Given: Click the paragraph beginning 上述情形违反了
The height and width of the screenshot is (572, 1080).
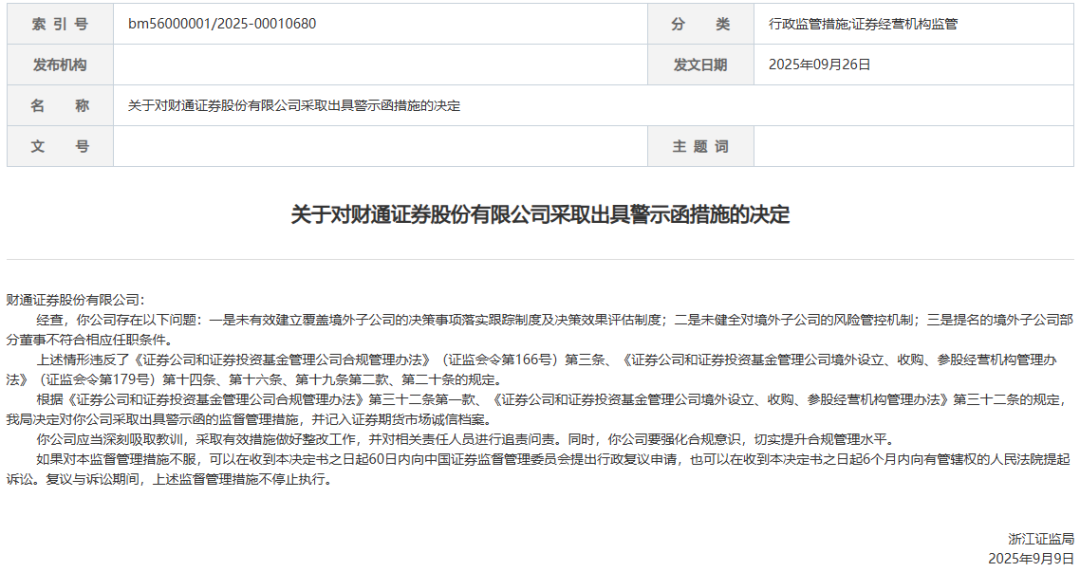Looking at the screenshot, I should pyautogui.click(x=532, y=369).
